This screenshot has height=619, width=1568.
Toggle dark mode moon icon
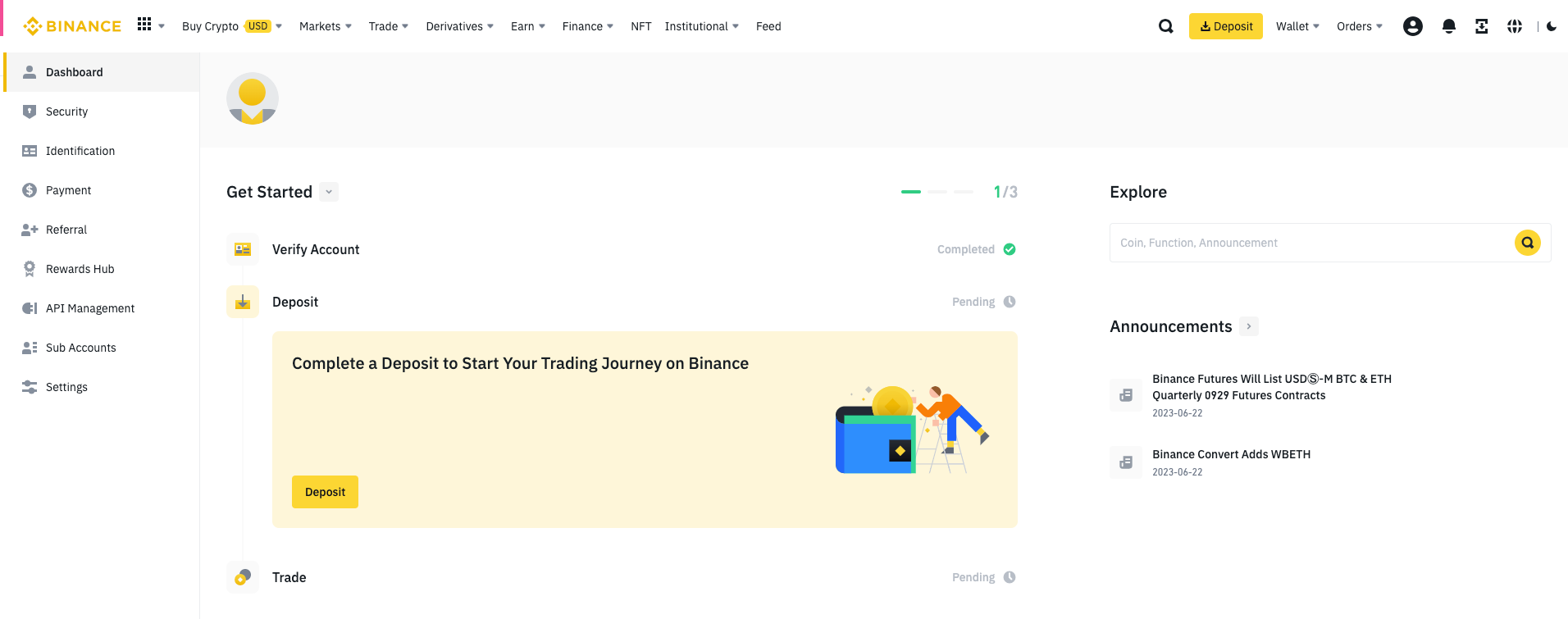[x=1552, y=26]
